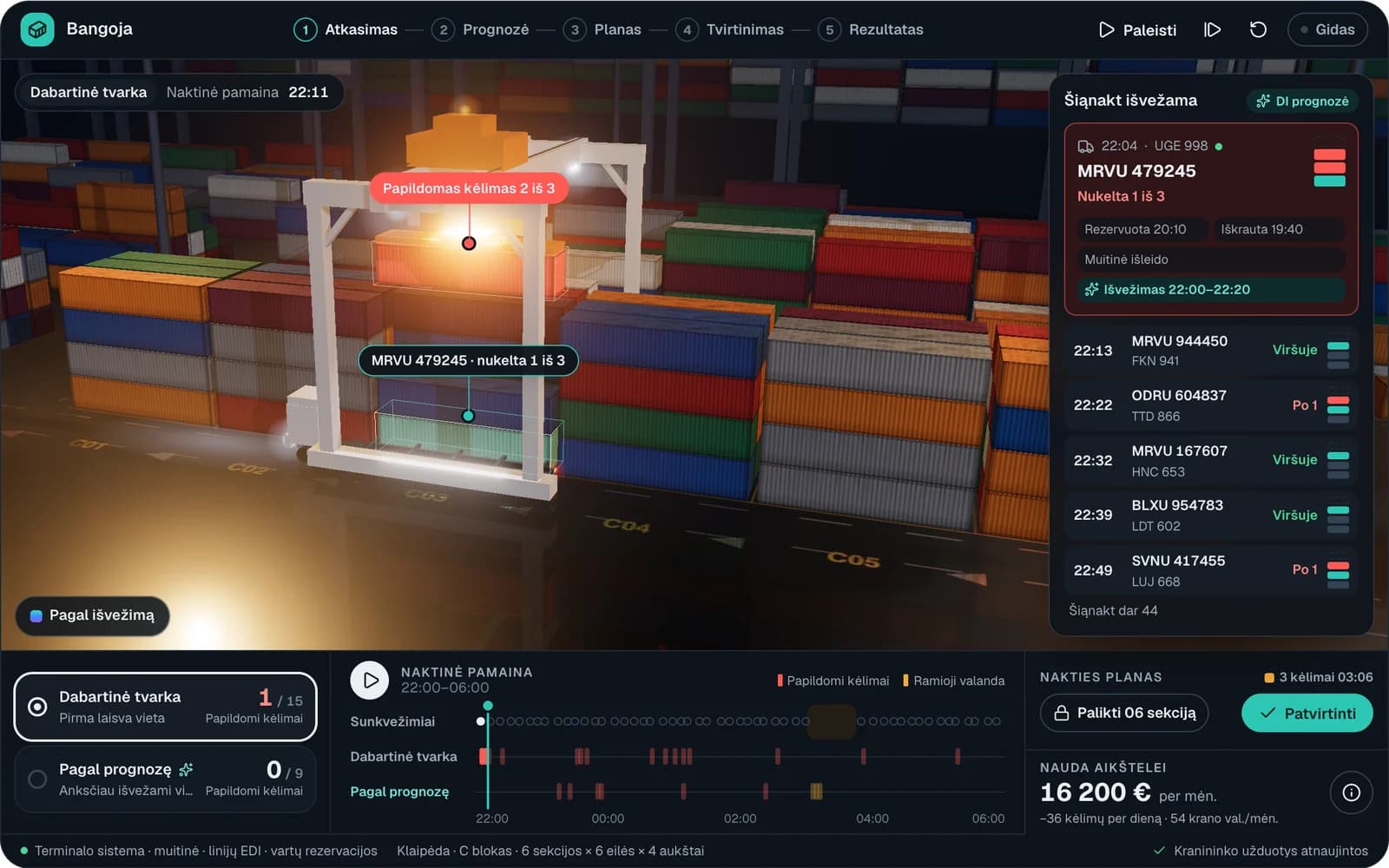Go to step 2 Prognozė
Viewport: 1389px width, 868px height.
(480, 30)
